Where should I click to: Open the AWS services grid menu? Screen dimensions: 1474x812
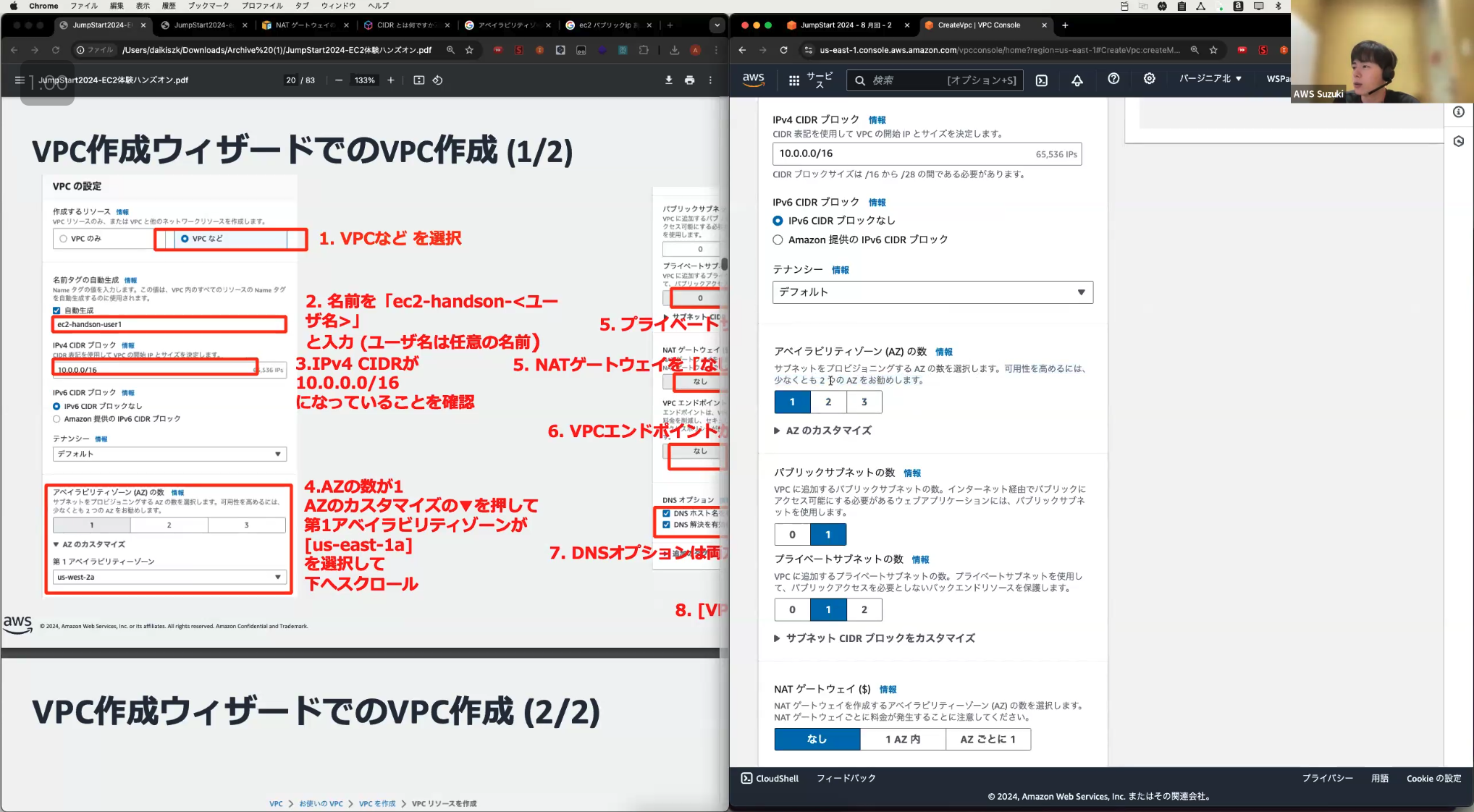[793, 80]
